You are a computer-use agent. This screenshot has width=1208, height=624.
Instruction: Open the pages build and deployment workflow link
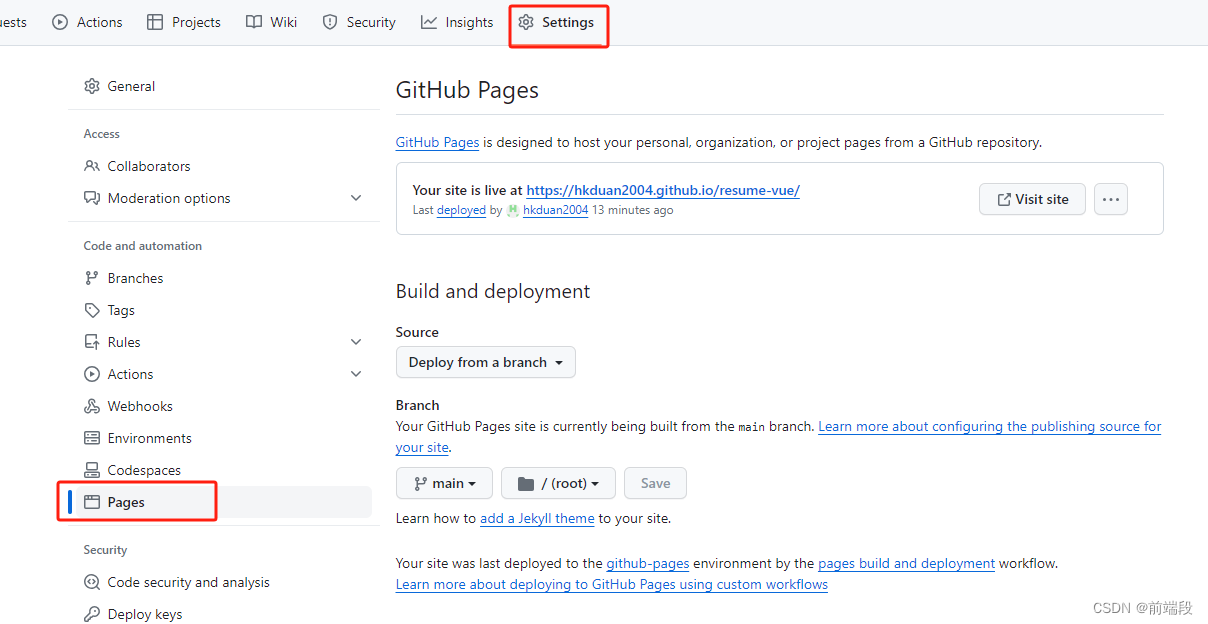pyautogui.click(x=906, y=563)
